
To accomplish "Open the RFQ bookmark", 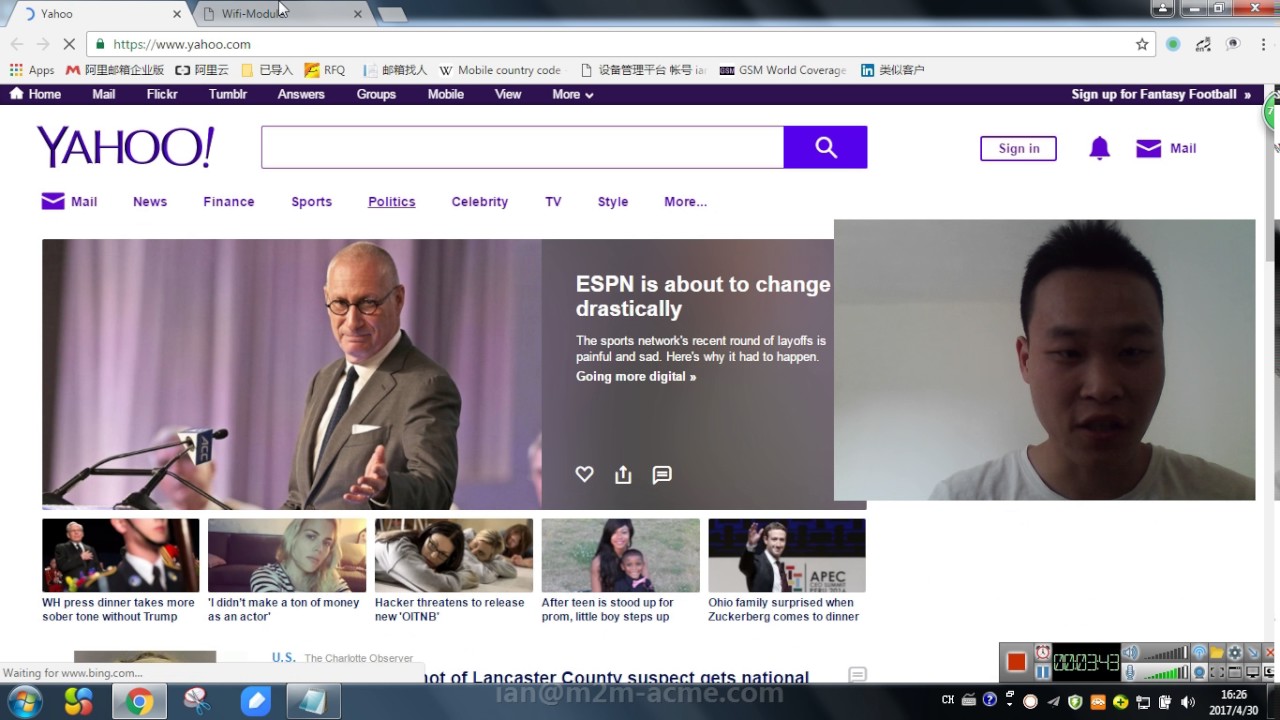I will [325, 70].
